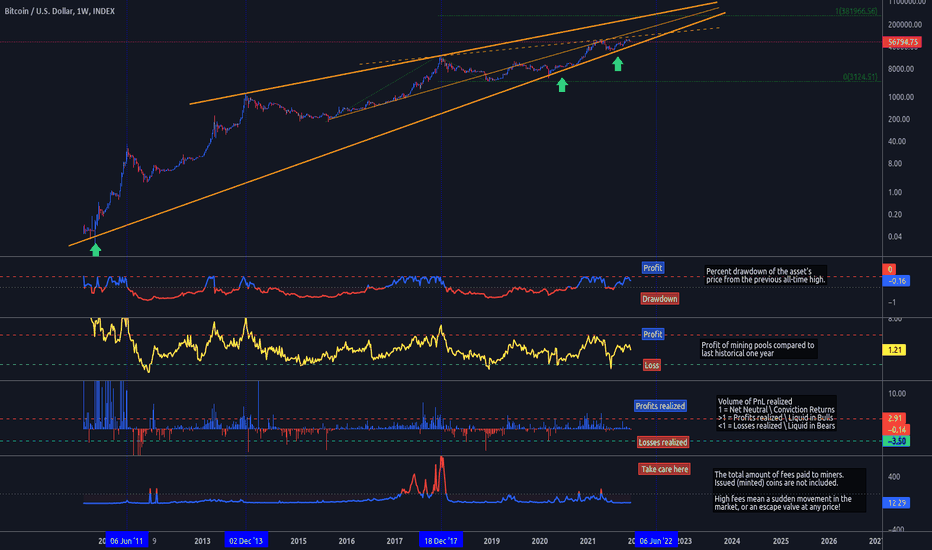Screen dimensions: 932x550
Task: Select the blue Profit label in drawdown pane
Action: pyautogui.click(x=652, y=268)
